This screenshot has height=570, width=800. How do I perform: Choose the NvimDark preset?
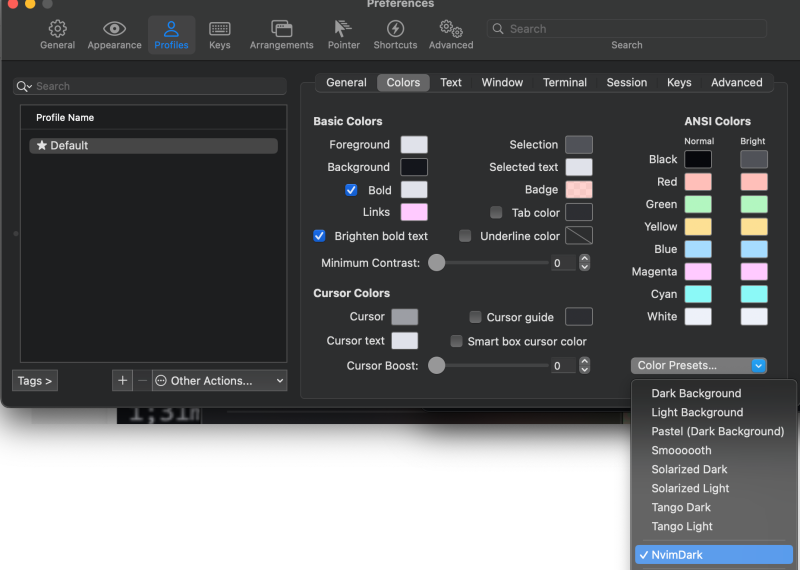(714, 555)
